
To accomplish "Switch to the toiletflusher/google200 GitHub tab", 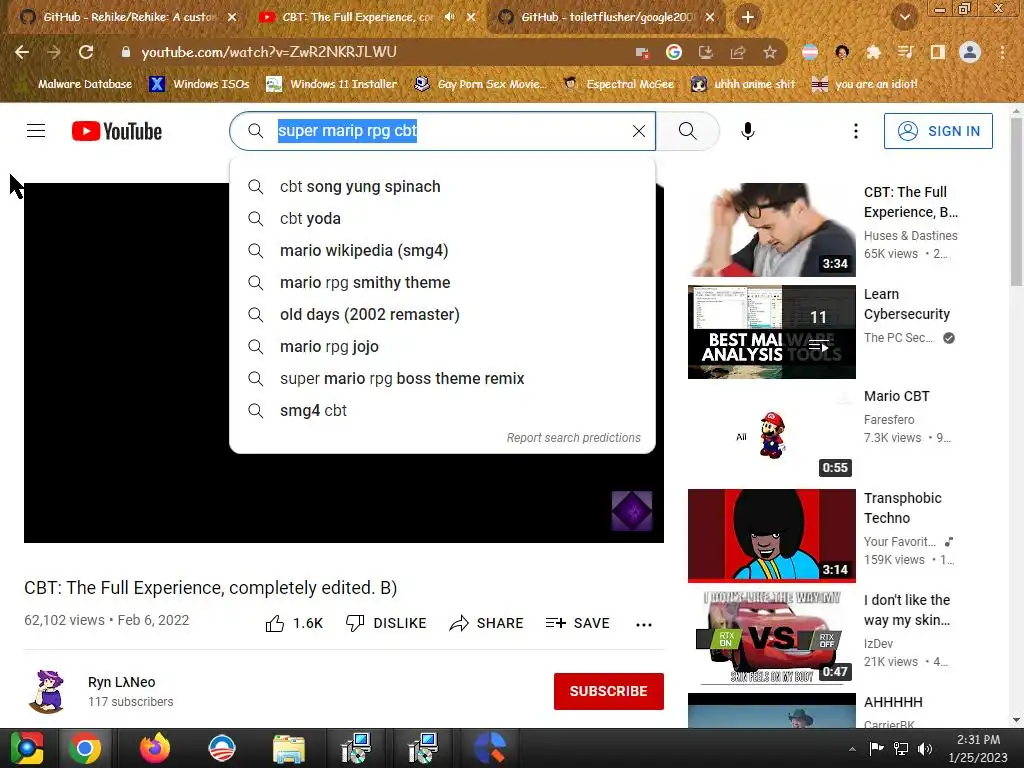I will [x=605, y=17].
